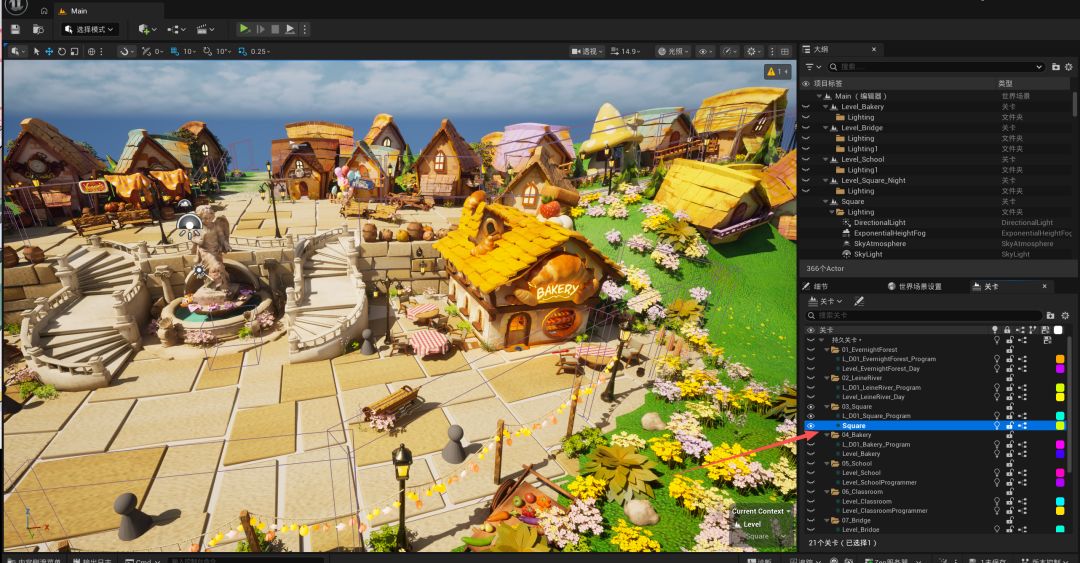Click the yellow warning indicator in the viewport

pyautogui.click(x=777, y=72)
